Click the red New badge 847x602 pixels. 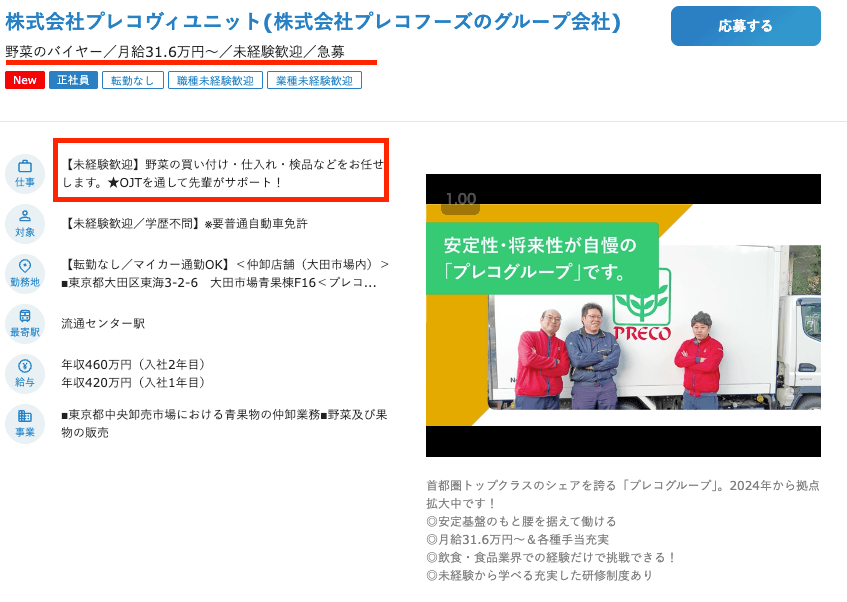coord(25,80)
